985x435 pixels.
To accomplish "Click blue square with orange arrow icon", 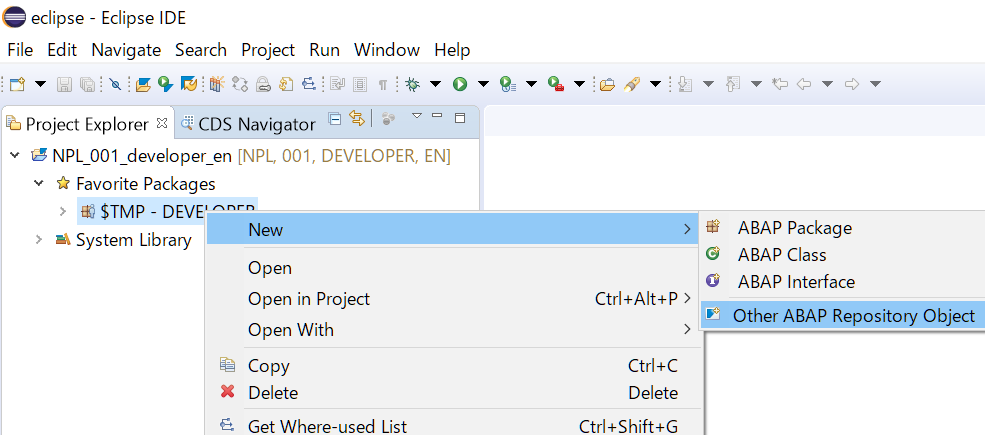I will pyautogui.click(x=189, y=84).
